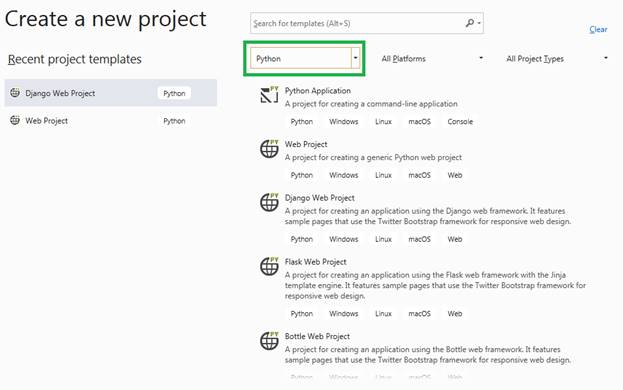
Task: Choose the Django Web Project template title
Action: pyautogui.click(x=319, y=198)
